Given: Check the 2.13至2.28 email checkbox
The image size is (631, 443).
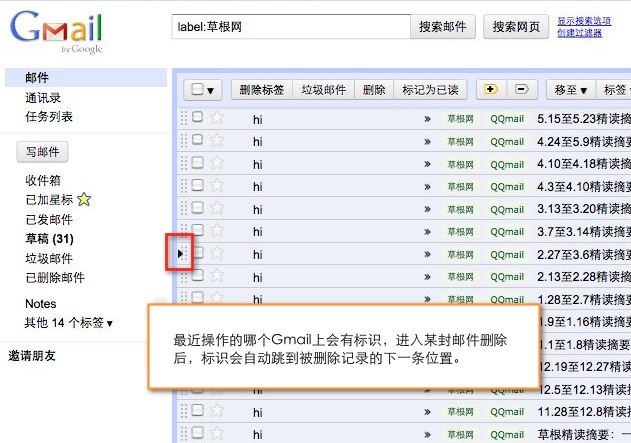Looking at the screenshot, I should pyautogui.click(x=197, y=275).
